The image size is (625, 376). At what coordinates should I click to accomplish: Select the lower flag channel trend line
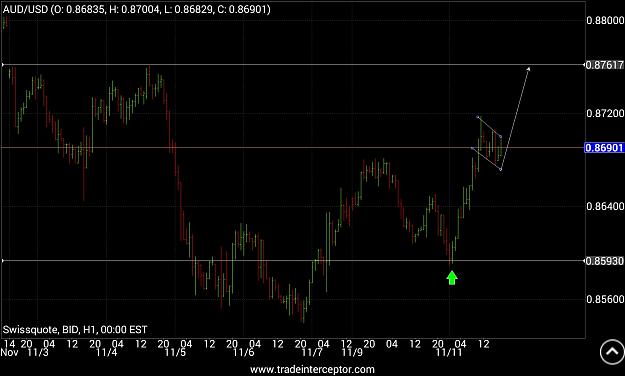(486, 159)
